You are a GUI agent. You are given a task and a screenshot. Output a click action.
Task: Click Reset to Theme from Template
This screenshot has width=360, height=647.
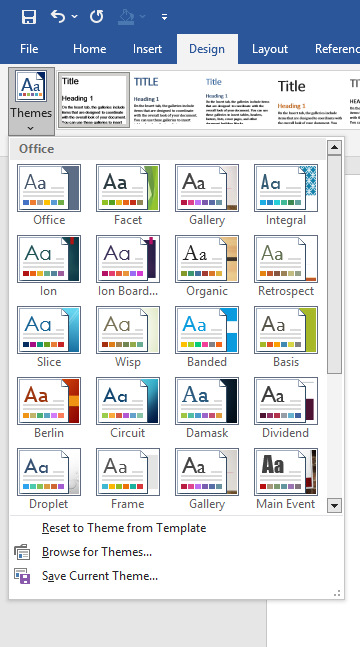pyautogui.click(x=124, y=528)
